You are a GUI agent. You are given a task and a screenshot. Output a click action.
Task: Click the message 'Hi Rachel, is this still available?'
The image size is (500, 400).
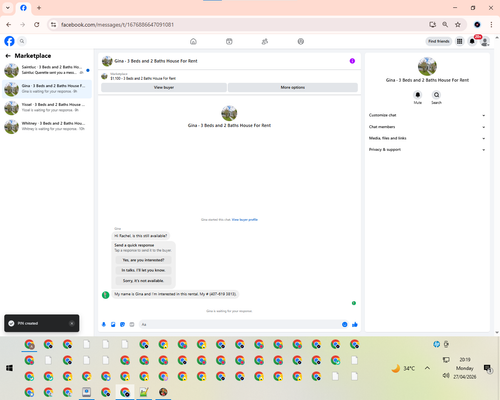pyautogui.click(x=140, y=236)
